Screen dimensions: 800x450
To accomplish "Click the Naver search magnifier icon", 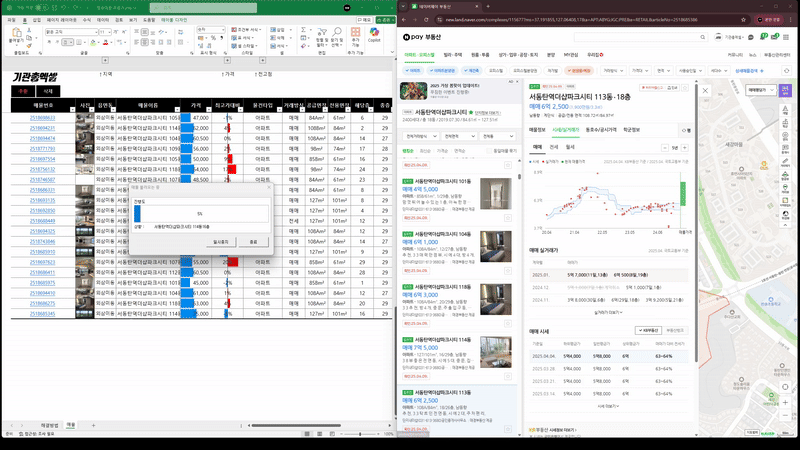I will 703,37.
